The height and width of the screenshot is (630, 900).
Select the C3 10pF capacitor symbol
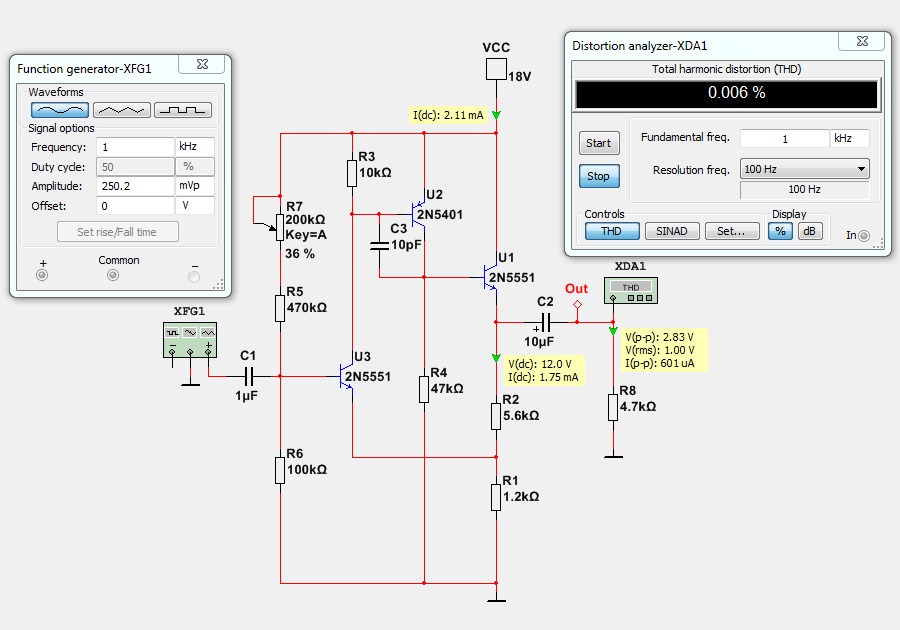[379, 246]
